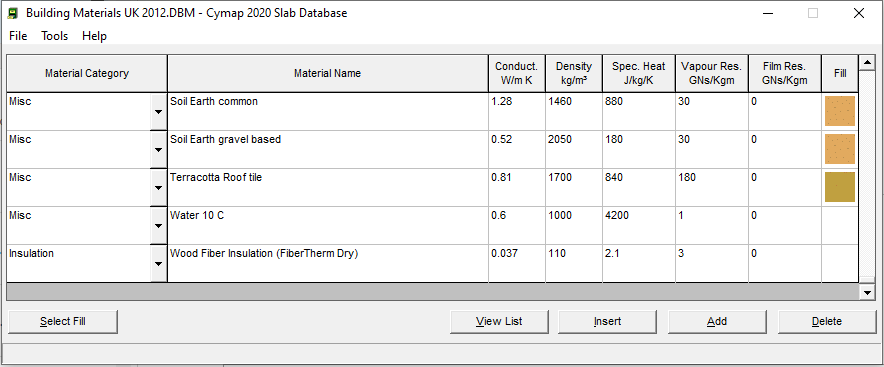This screenshot has height=367, width=884.
Task: Click density value 1000
Action: (x=560, y=215)
